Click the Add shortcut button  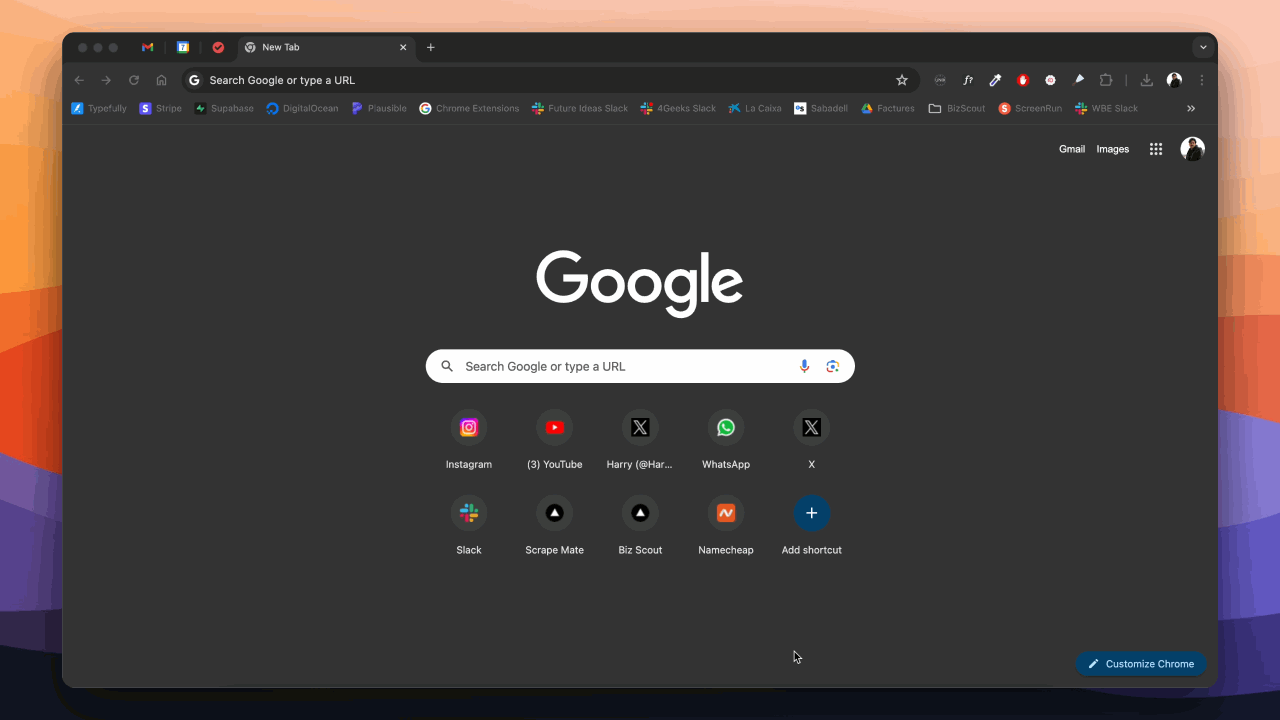(x=812, y=526)
